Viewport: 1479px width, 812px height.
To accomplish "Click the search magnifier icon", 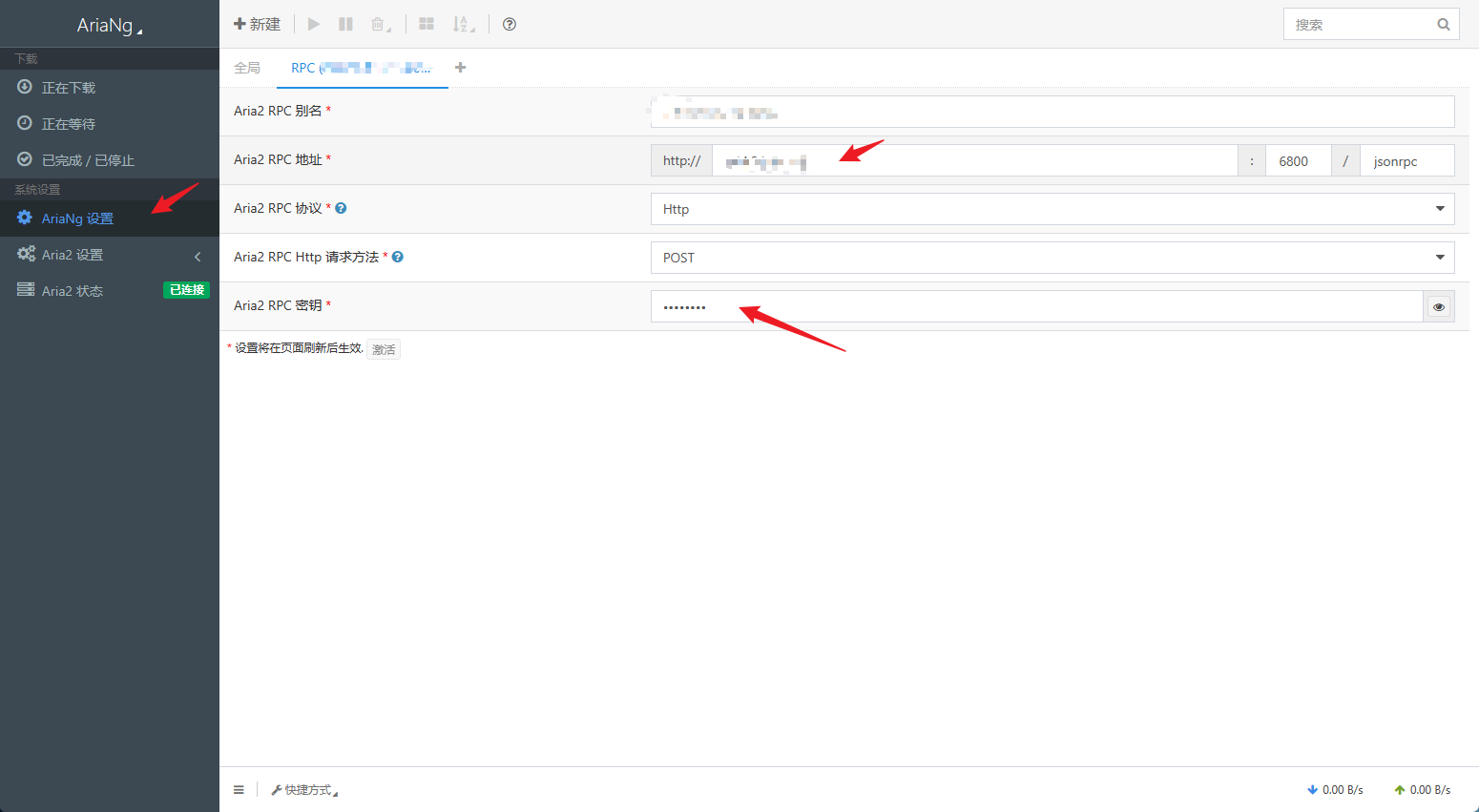I will 1443,25.
